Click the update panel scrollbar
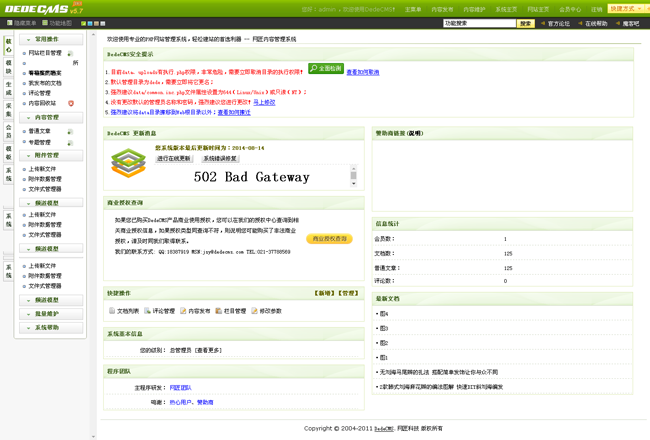This screenshot has width=650, height=440. click(354, 176)
